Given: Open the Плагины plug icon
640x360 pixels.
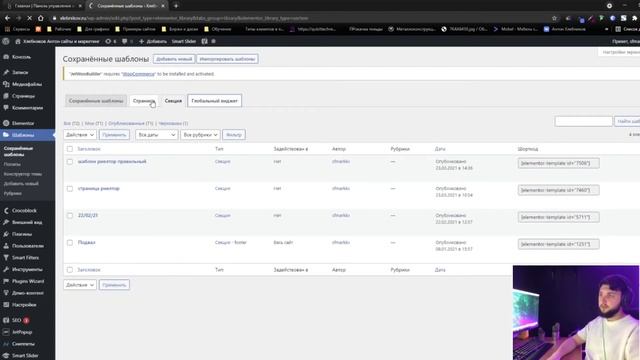Looking at the screenshot, I should pyautogui.click(x=6, y=234).
